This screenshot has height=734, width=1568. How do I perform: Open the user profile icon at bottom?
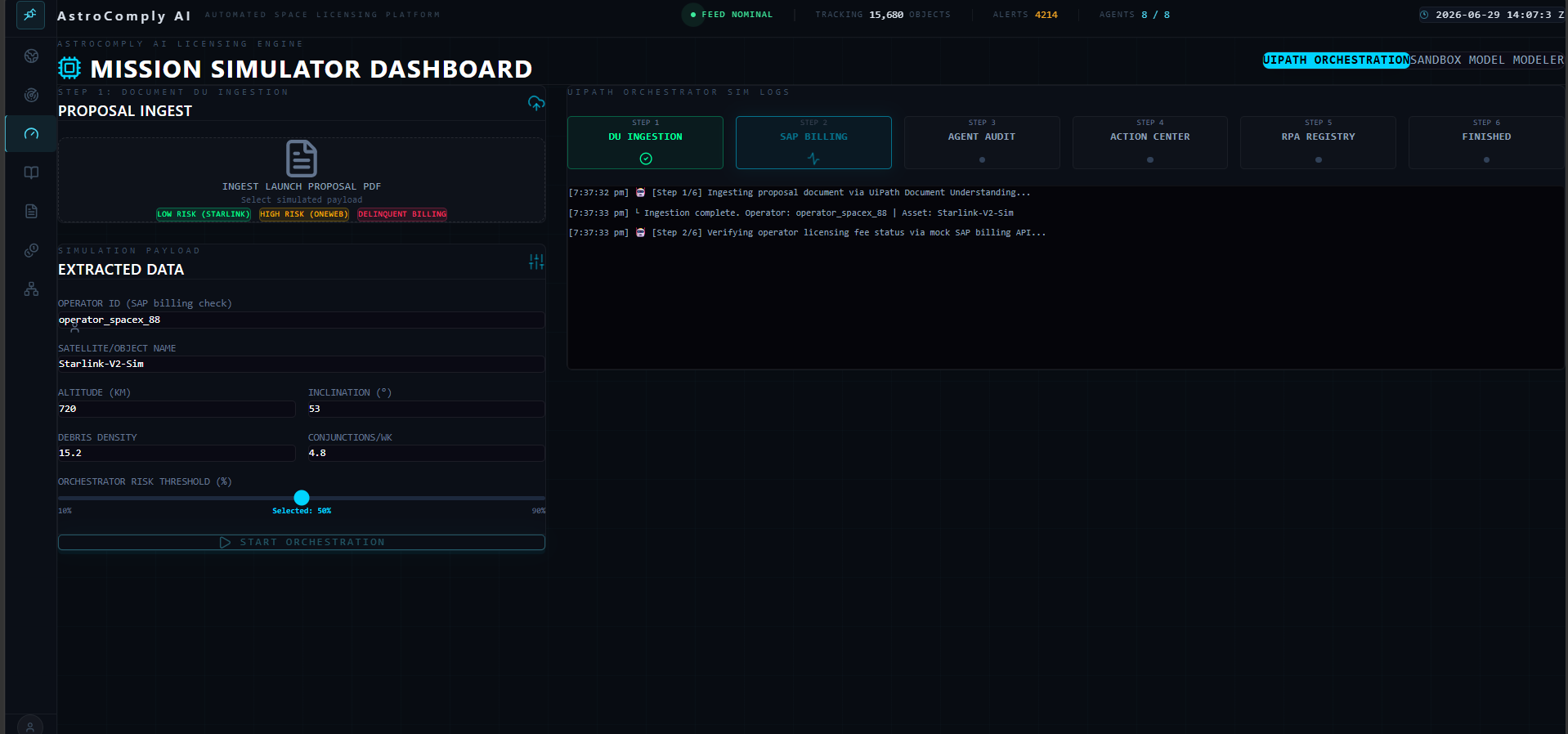[x=30, y=726]
